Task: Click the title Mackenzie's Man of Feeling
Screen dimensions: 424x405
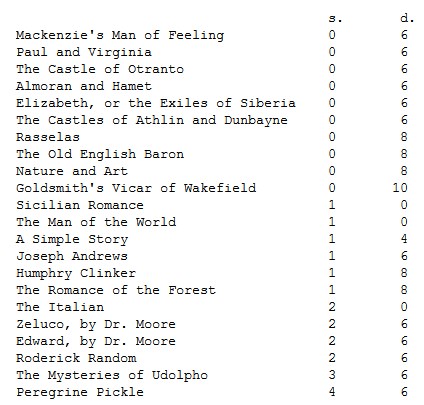Action: (x=120, y=35)
